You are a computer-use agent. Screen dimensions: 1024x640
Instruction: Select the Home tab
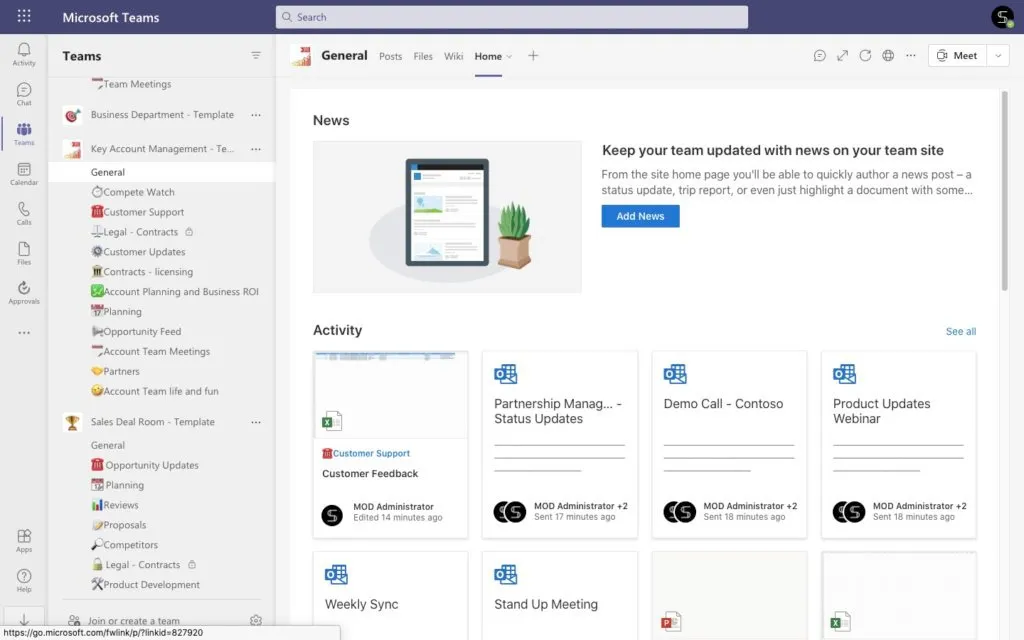pyautogui.click(x=488, y=56)
